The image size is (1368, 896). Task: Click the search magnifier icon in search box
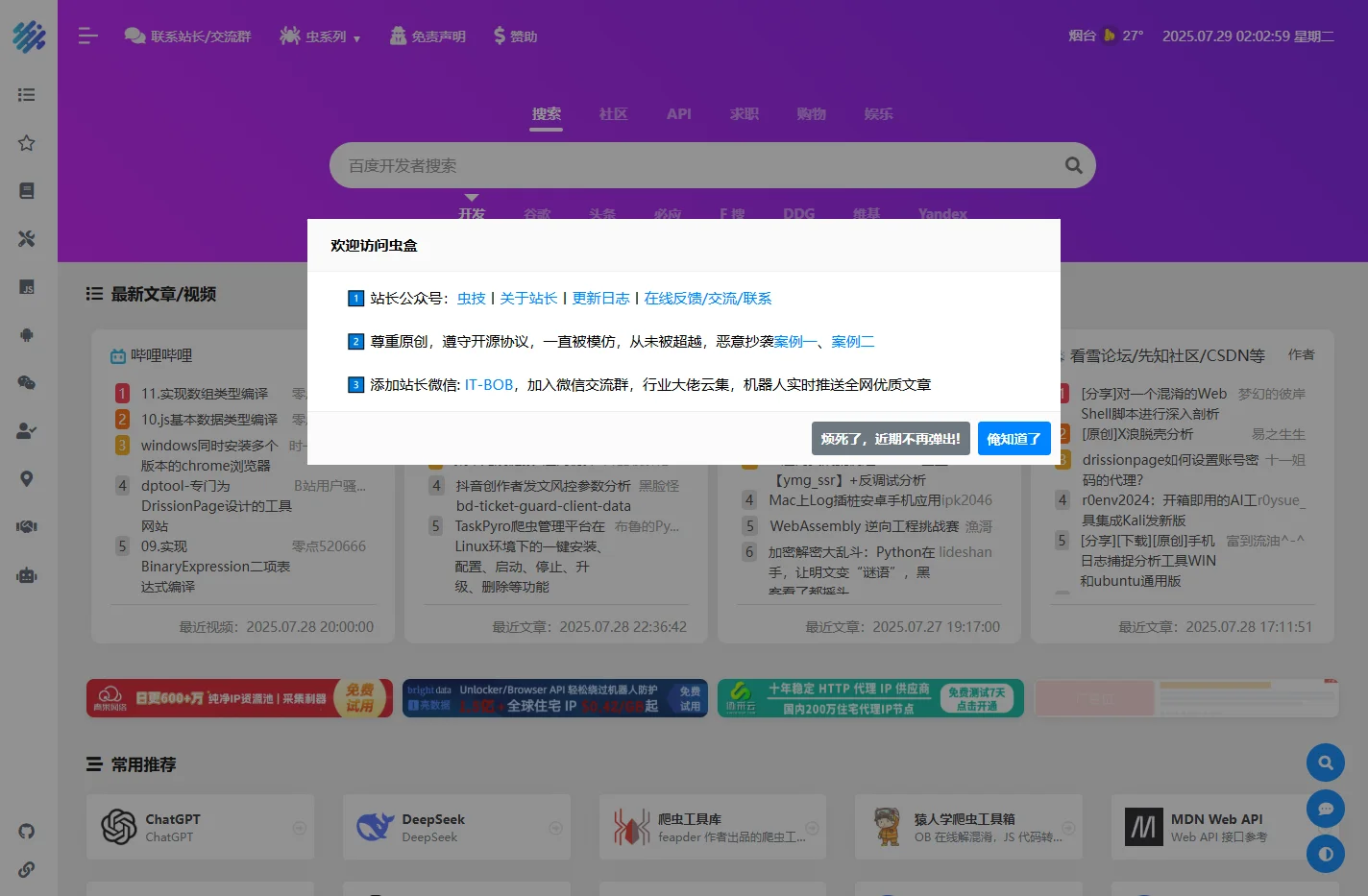point(1073,165)
